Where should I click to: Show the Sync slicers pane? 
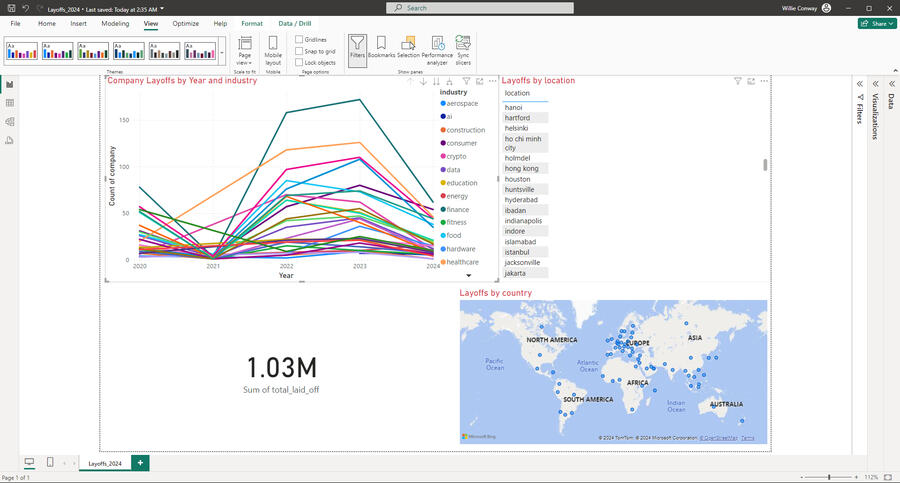(463, 49)
